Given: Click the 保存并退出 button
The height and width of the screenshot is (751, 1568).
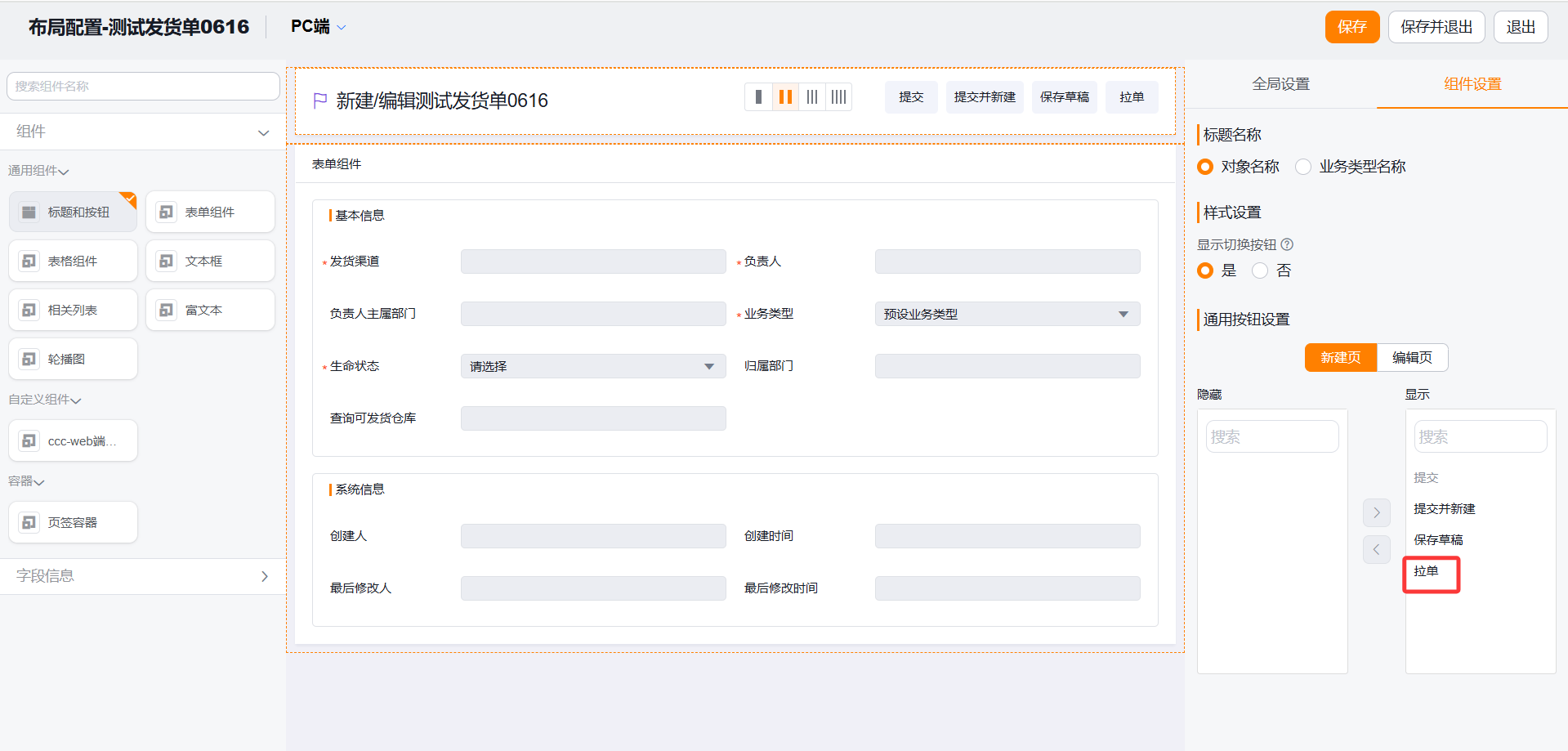Looking at the screenshot, I should click(x=1436, y=27).
